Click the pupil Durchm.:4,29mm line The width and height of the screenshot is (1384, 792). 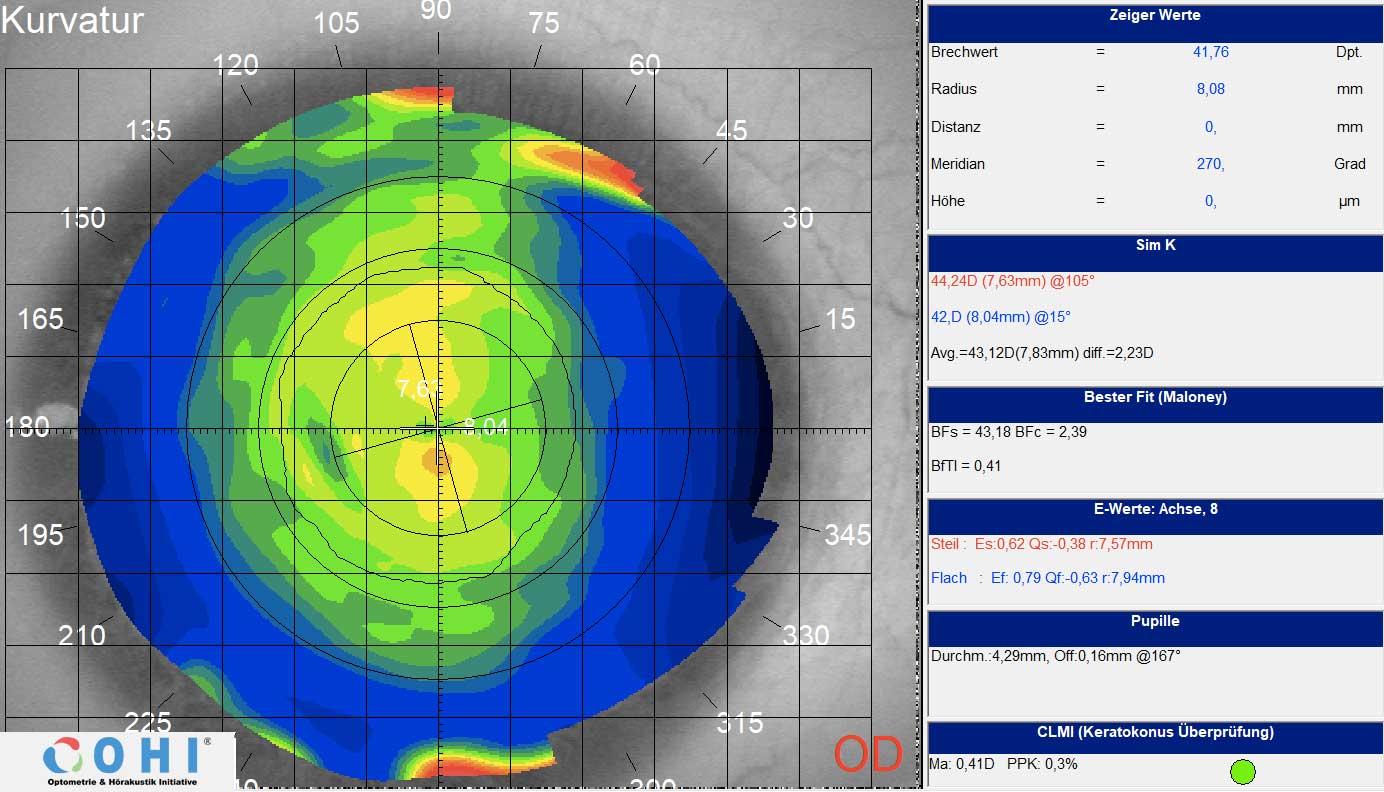(1055, 656)
